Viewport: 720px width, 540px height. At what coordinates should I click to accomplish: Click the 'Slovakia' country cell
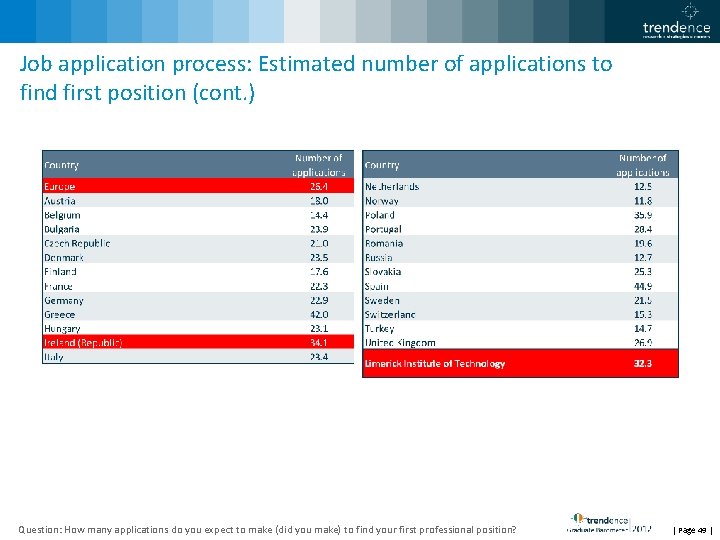383,272
